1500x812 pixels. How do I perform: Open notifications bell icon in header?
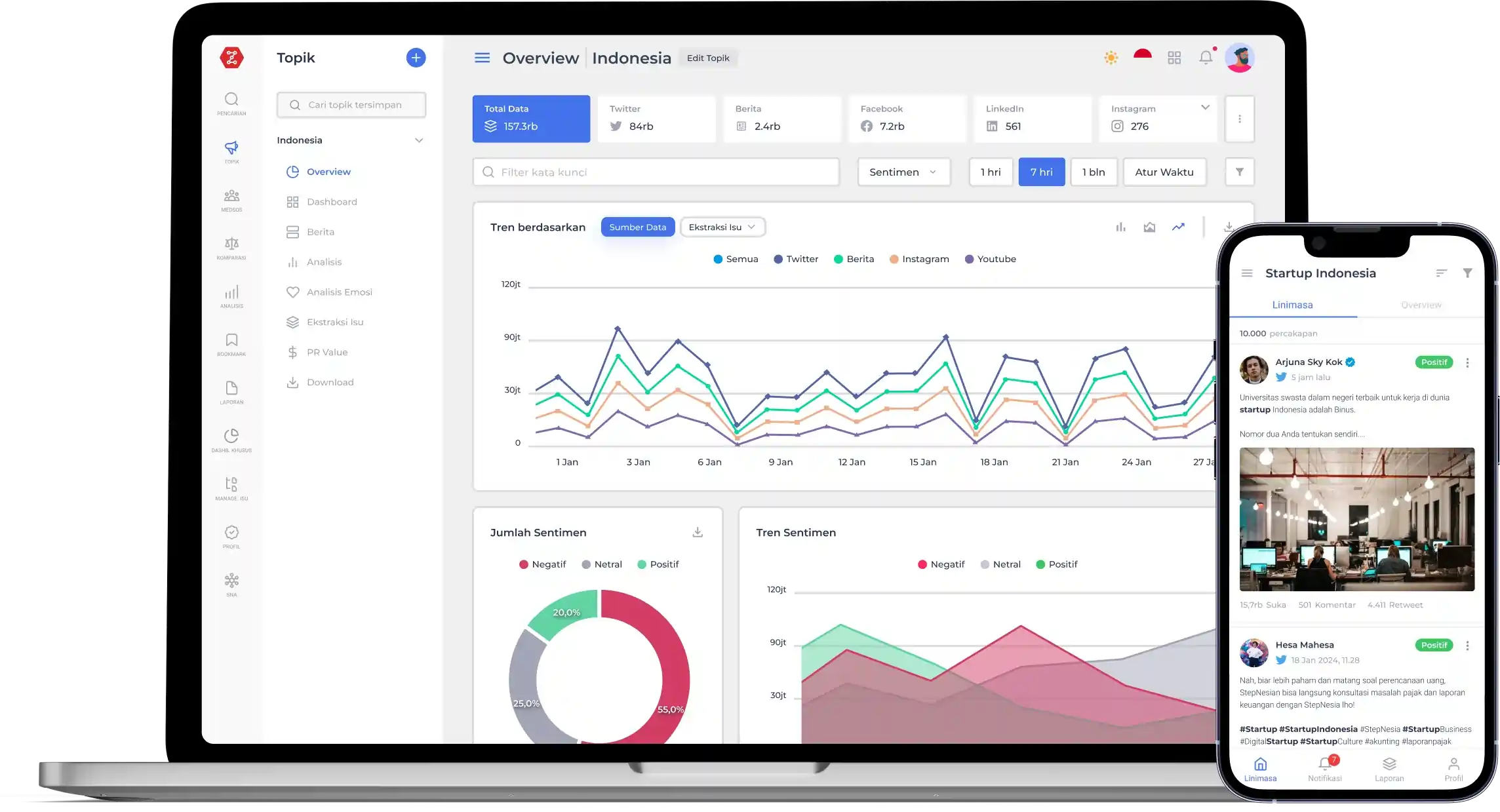pyautogui.click(x=1206, y=58)
